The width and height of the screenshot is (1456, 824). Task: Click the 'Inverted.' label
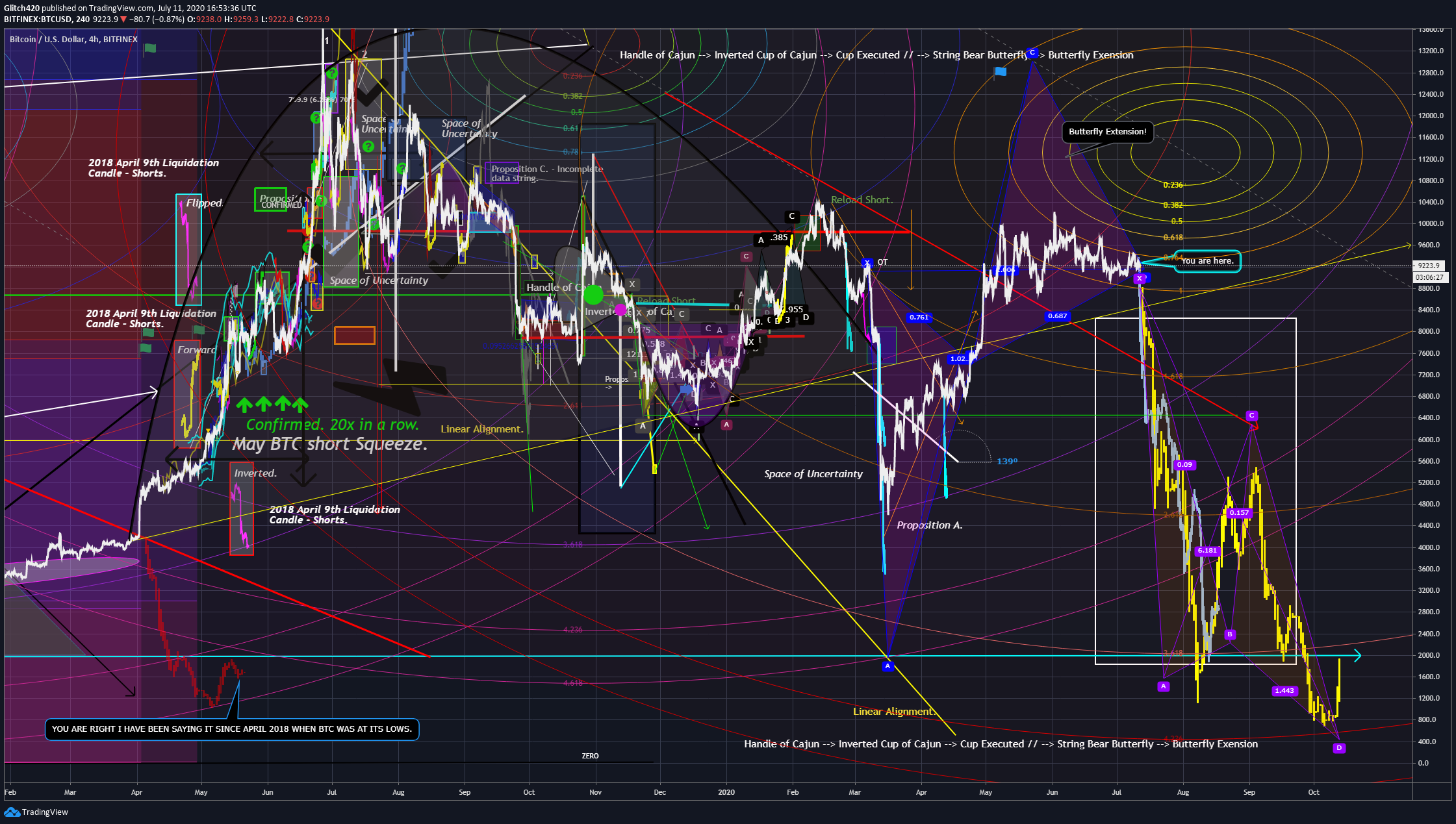coord(255,473)
